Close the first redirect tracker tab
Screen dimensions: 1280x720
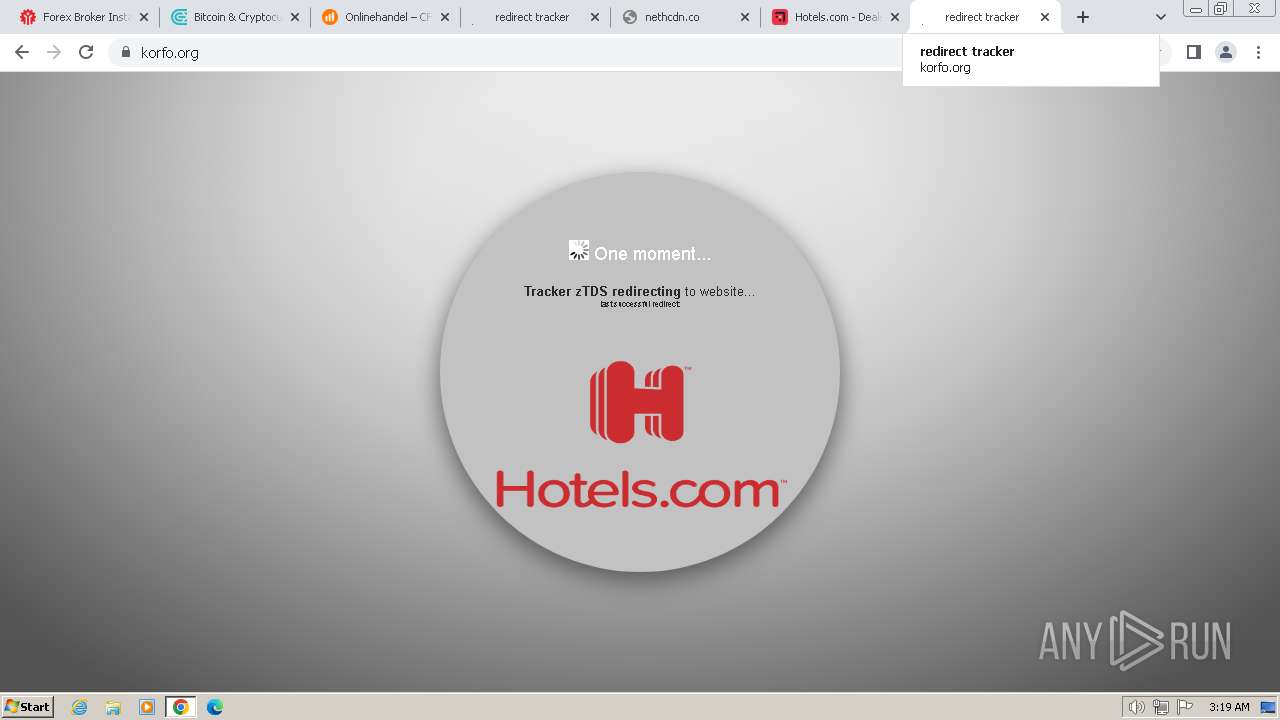[x=595, y=17]
